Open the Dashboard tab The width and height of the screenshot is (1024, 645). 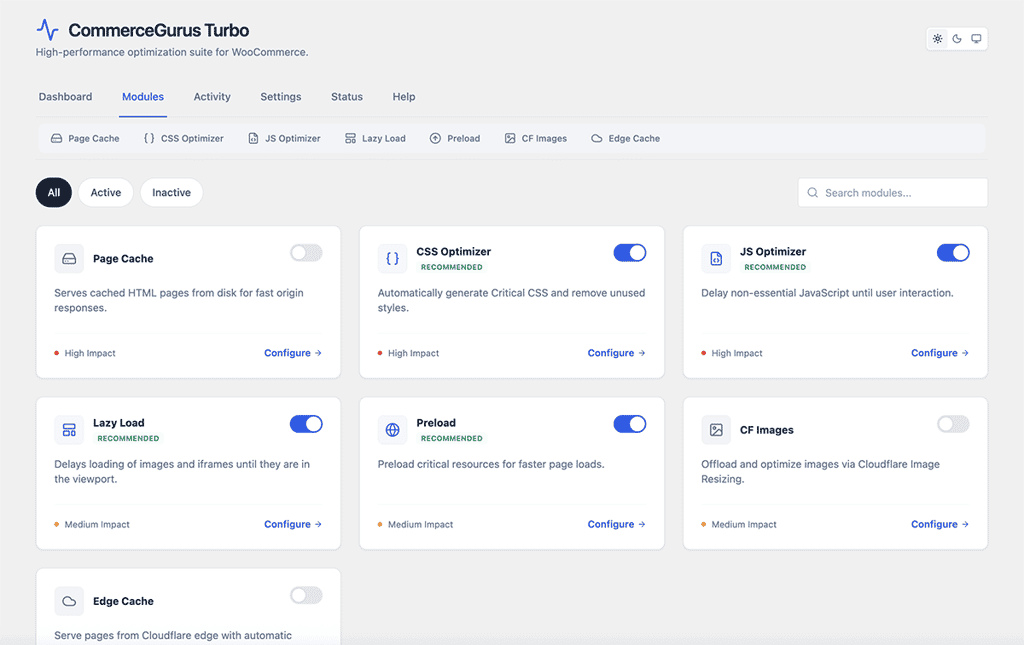pyautogui.click(x=65, y=97)
